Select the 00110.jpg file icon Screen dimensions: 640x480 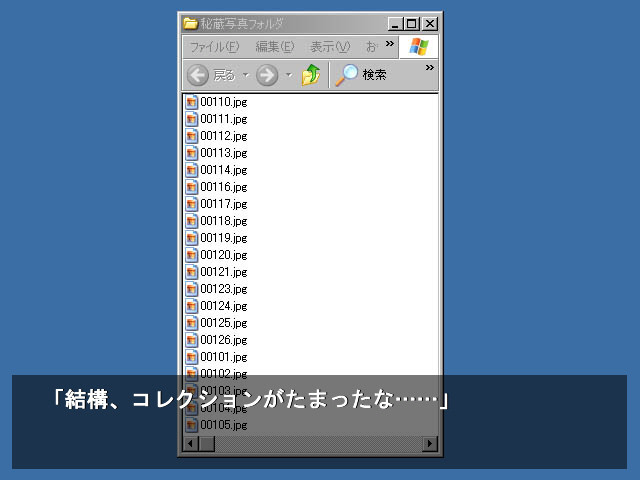(x=191, y=102)
